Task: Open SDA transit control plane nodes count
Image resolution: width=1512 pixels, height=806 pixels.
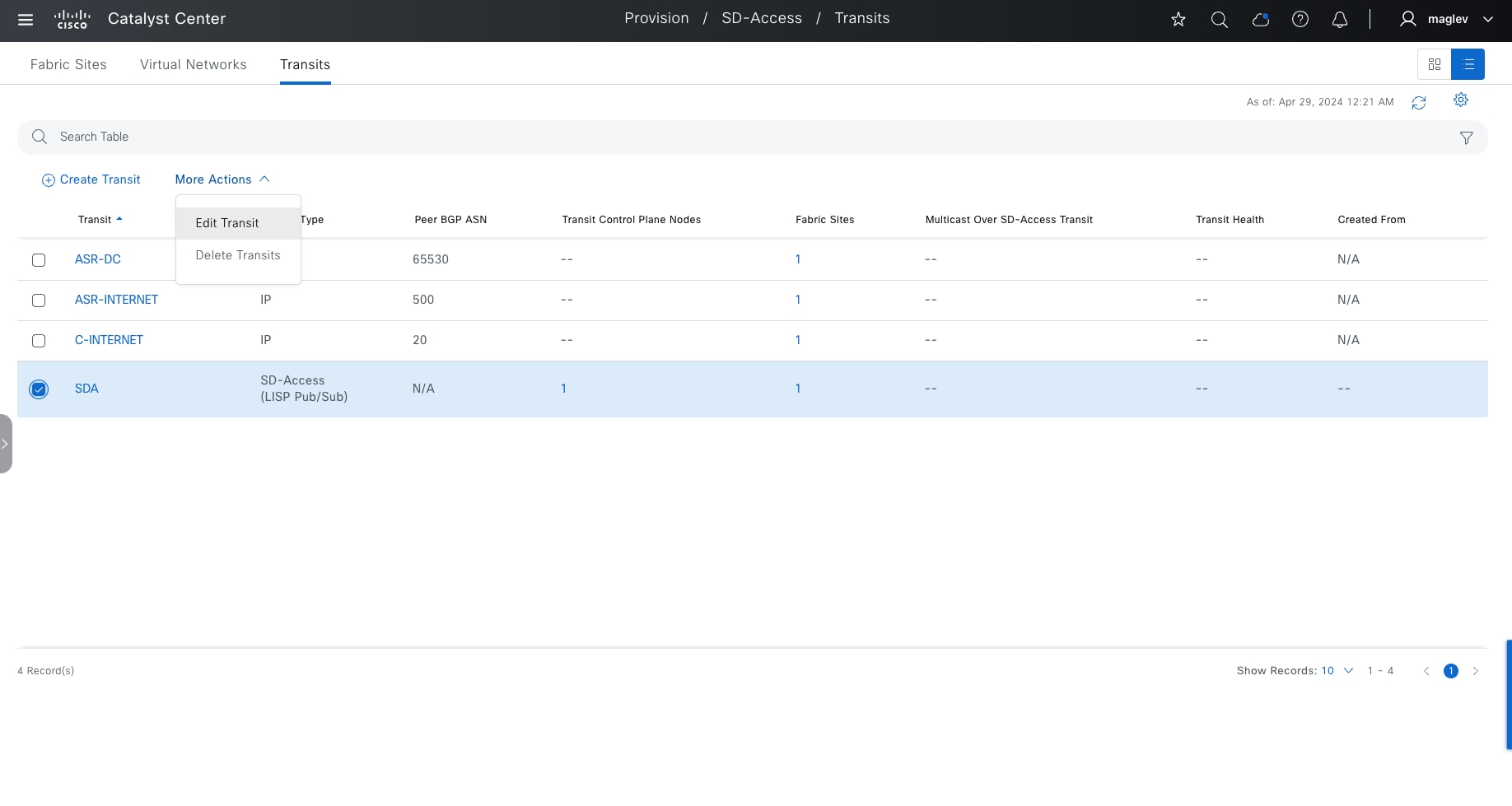Action: click(563, 389)
